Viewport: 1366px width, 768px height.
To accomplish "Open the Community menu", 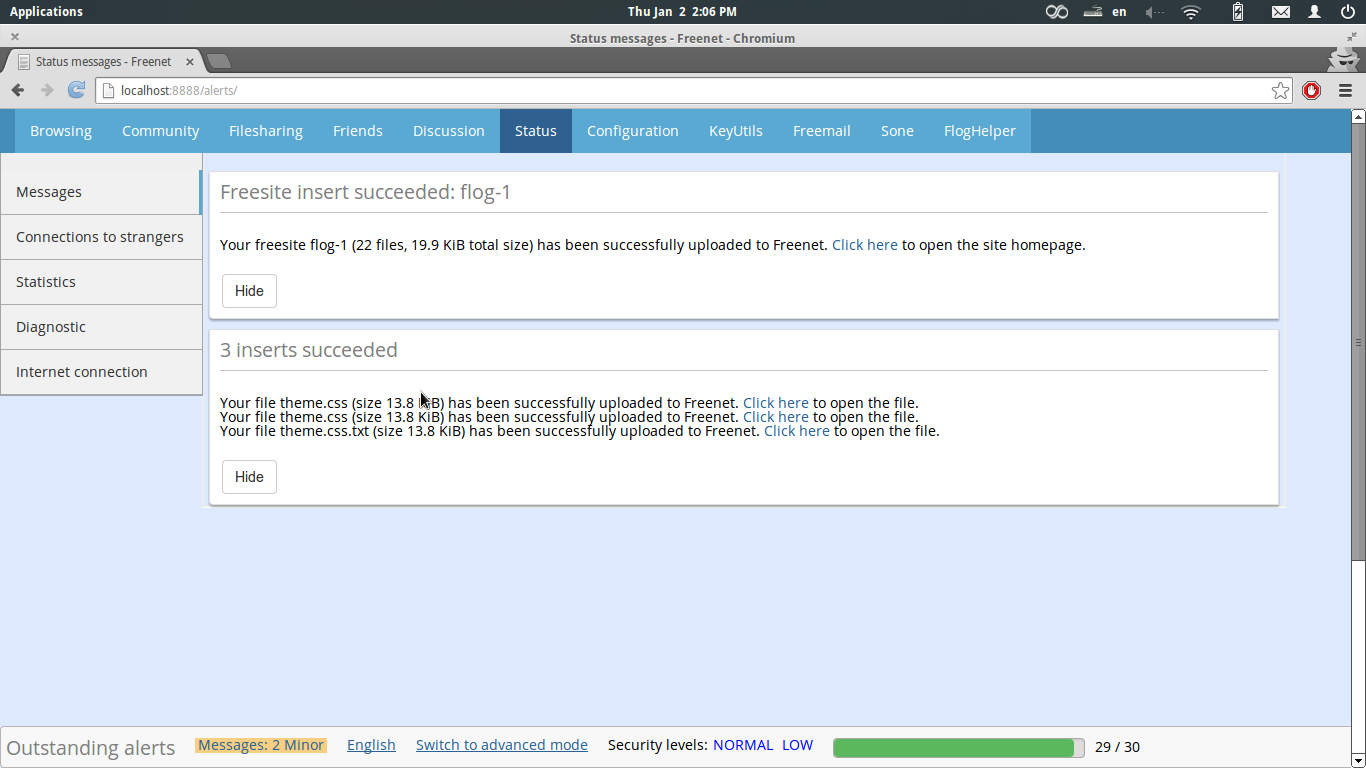I will click(160, 131).
